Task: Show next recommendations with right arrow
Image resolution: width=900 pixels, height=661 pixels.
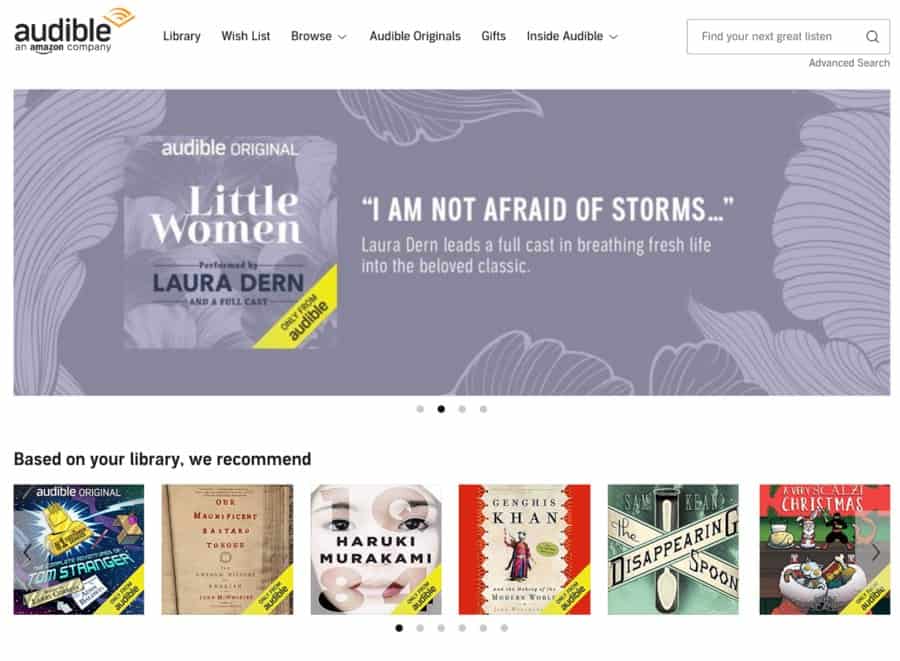Action: coord(875,552)
